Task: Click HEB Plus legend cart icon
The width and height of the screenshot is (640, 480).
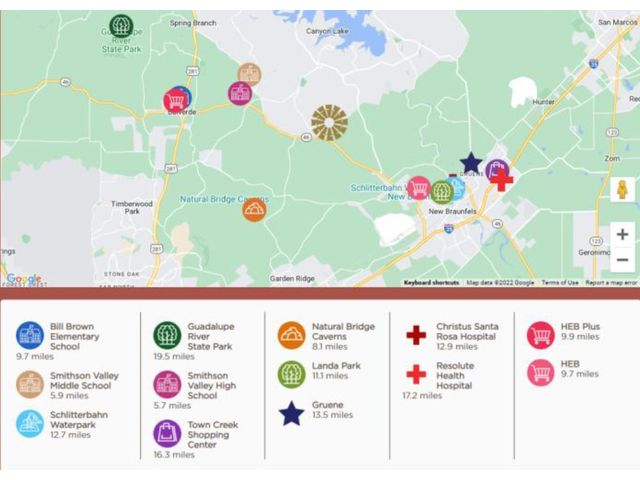Action: click(540, 334)
